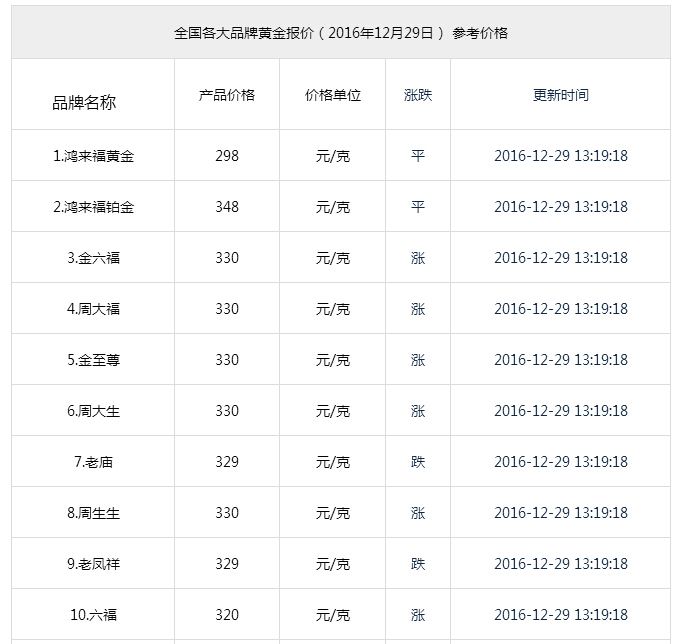
Task: Click 涨 status in 金六福 row
Action: click(x=418, y=258)
